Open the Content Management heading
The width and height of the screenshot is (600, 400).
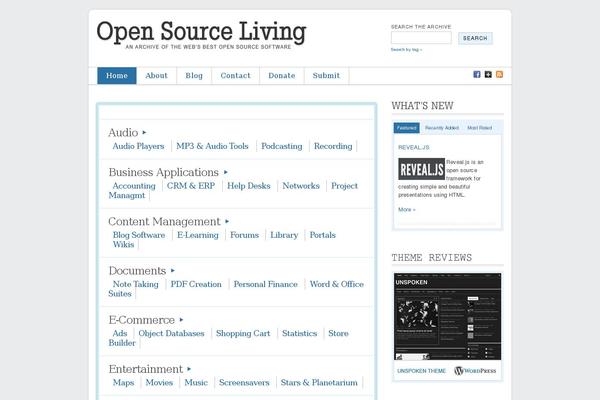164,221
